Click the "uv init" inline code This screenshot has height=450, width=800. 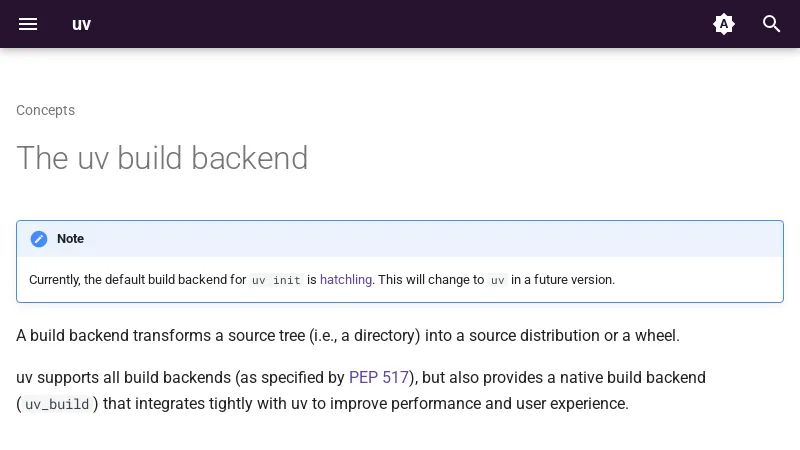pyautogui.click(x=276, y=280)
